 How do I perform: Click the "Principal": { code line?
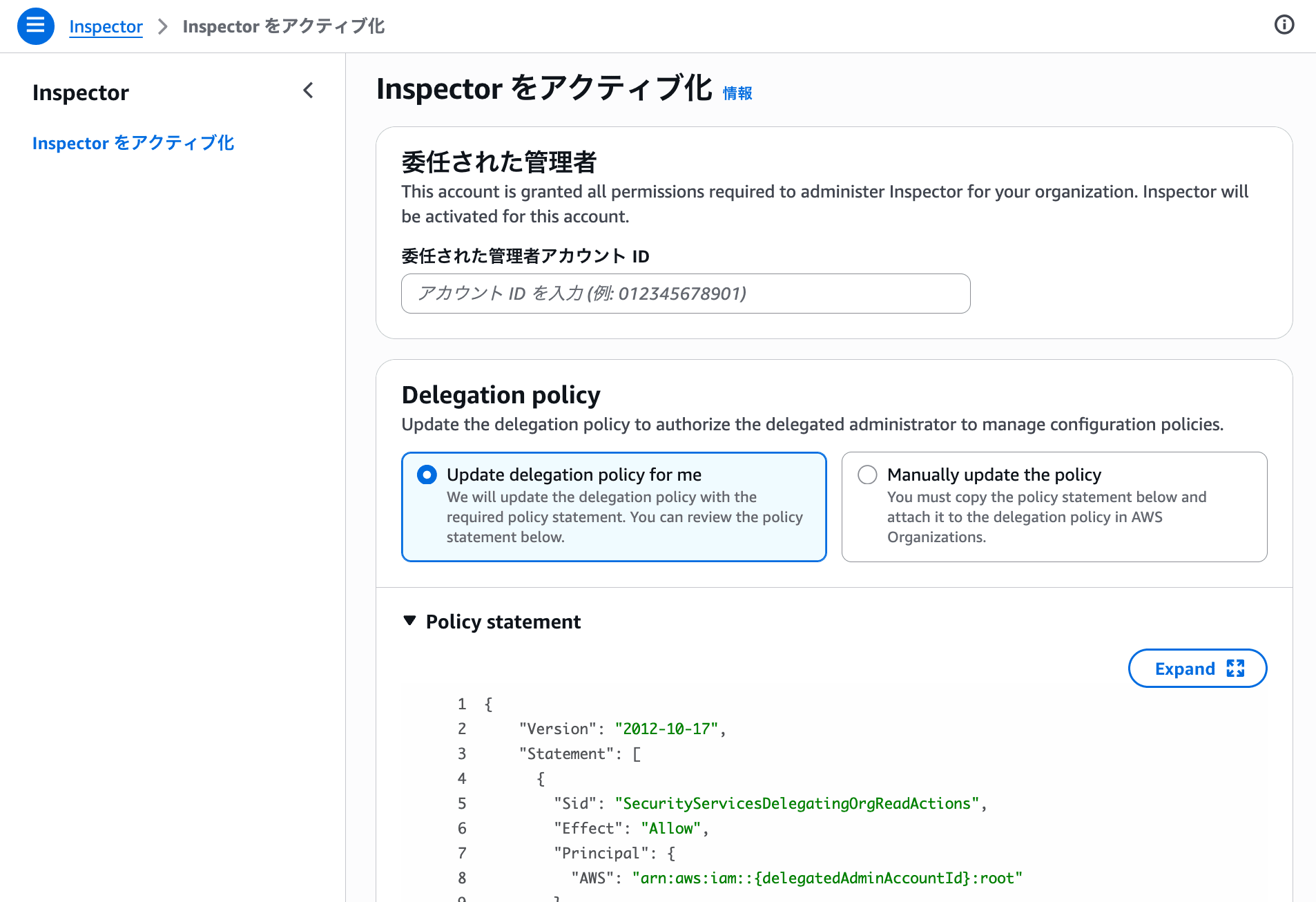[615, 853]
